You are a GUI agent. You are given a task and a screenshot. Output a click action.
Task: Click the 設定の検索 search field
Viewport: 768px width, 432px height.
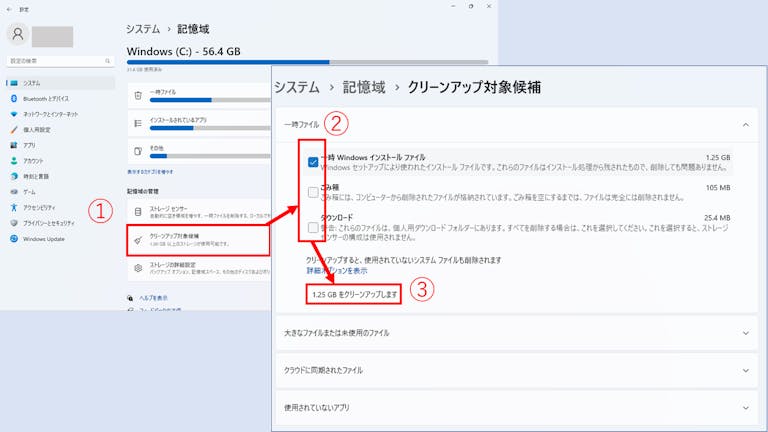[x=60, y=61]
